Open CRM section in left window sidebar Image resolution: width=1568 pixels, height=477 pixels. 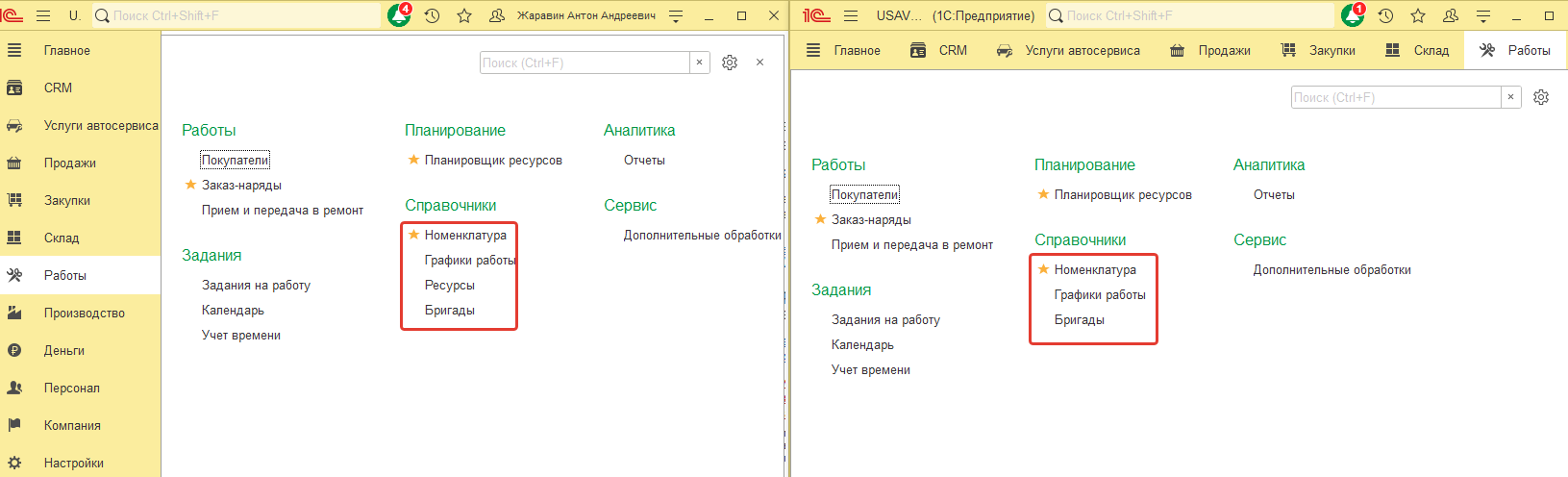click(80, 88)
